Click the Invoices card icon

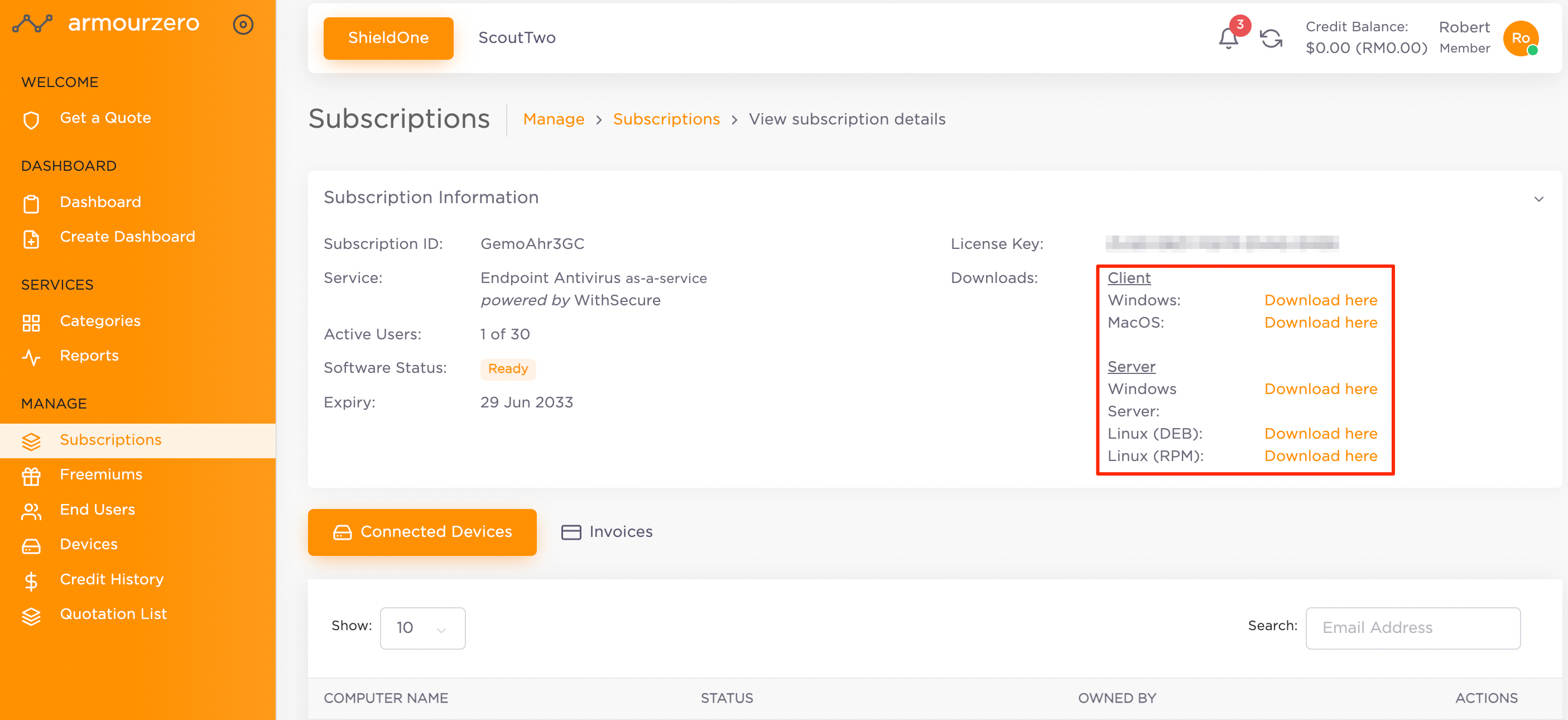coord(570,532)
